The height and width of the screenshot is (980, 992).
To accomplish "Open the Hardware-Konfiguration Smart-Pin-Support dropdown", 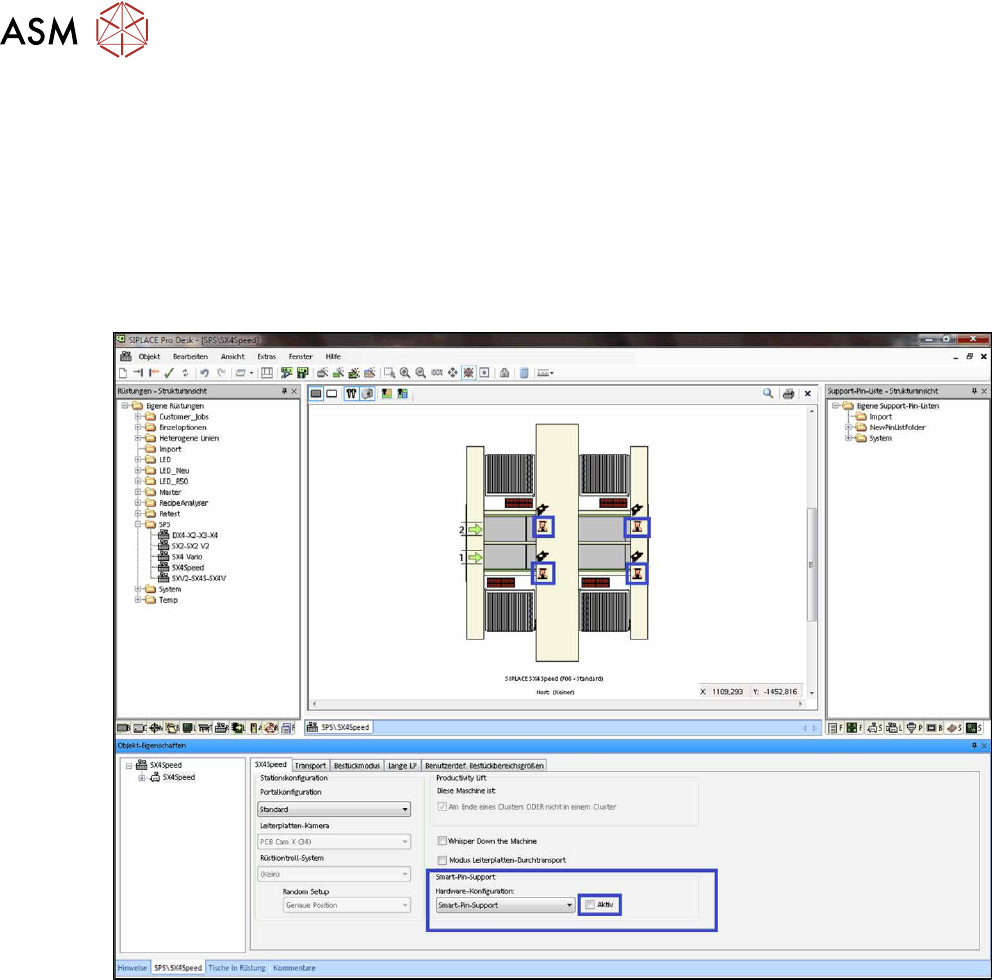I will click(x=505, y=905).
